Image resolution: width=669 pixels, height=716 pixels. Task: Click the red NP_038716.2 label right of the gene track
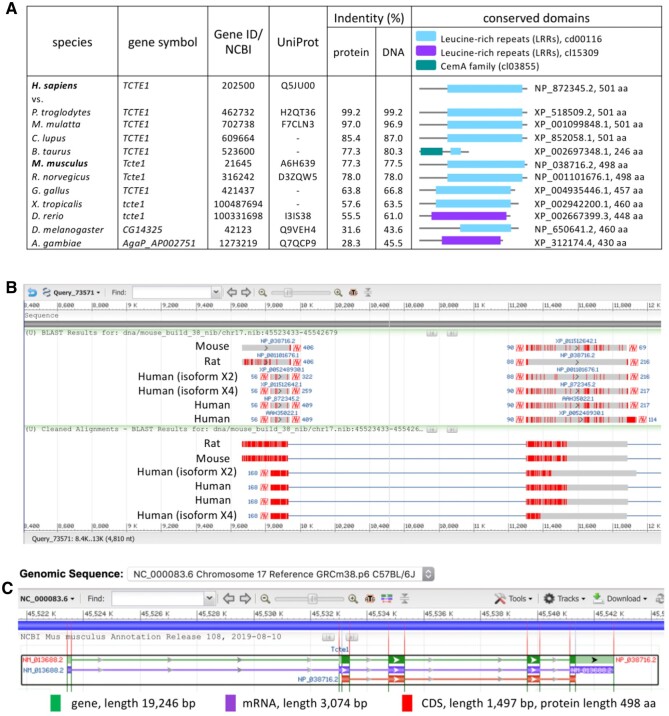tap(636, 659)
